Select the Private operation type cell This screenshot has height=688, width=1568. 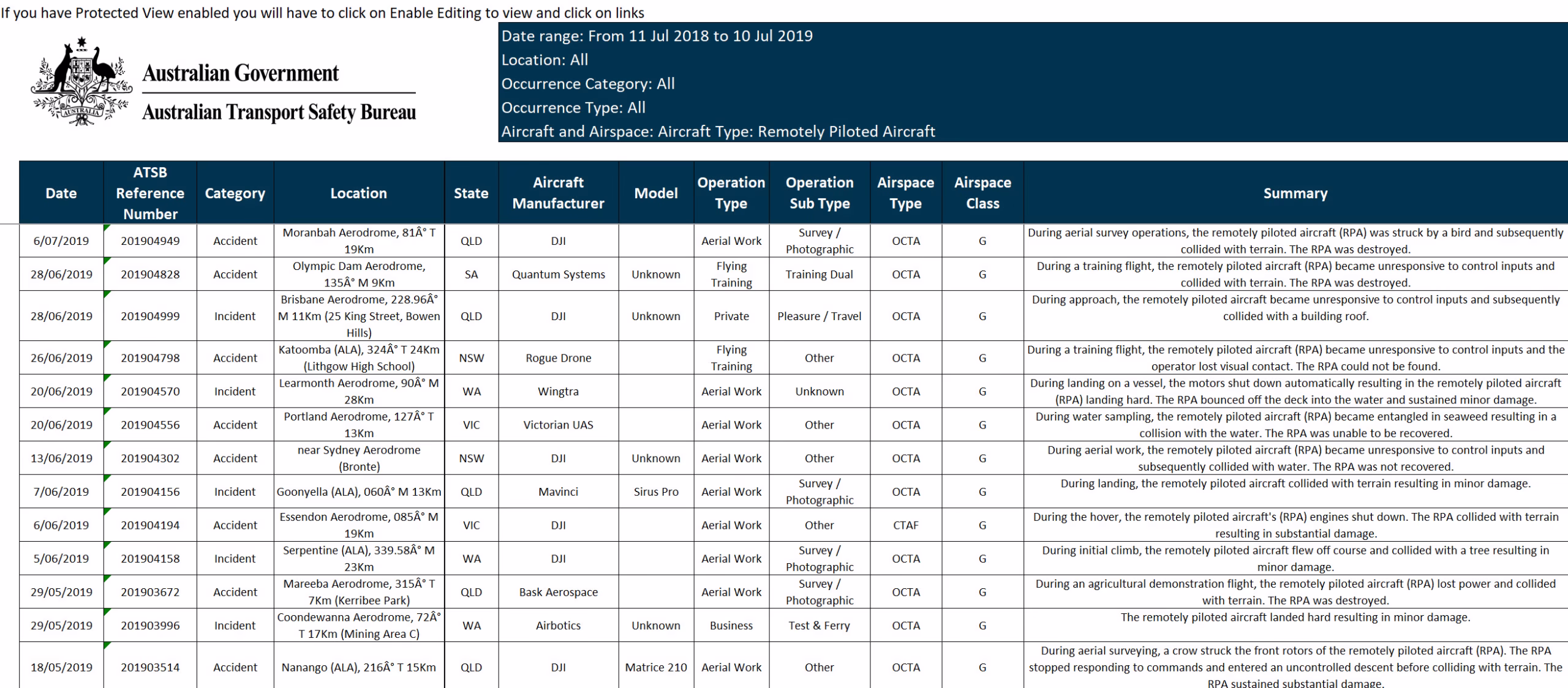(731, 316)
